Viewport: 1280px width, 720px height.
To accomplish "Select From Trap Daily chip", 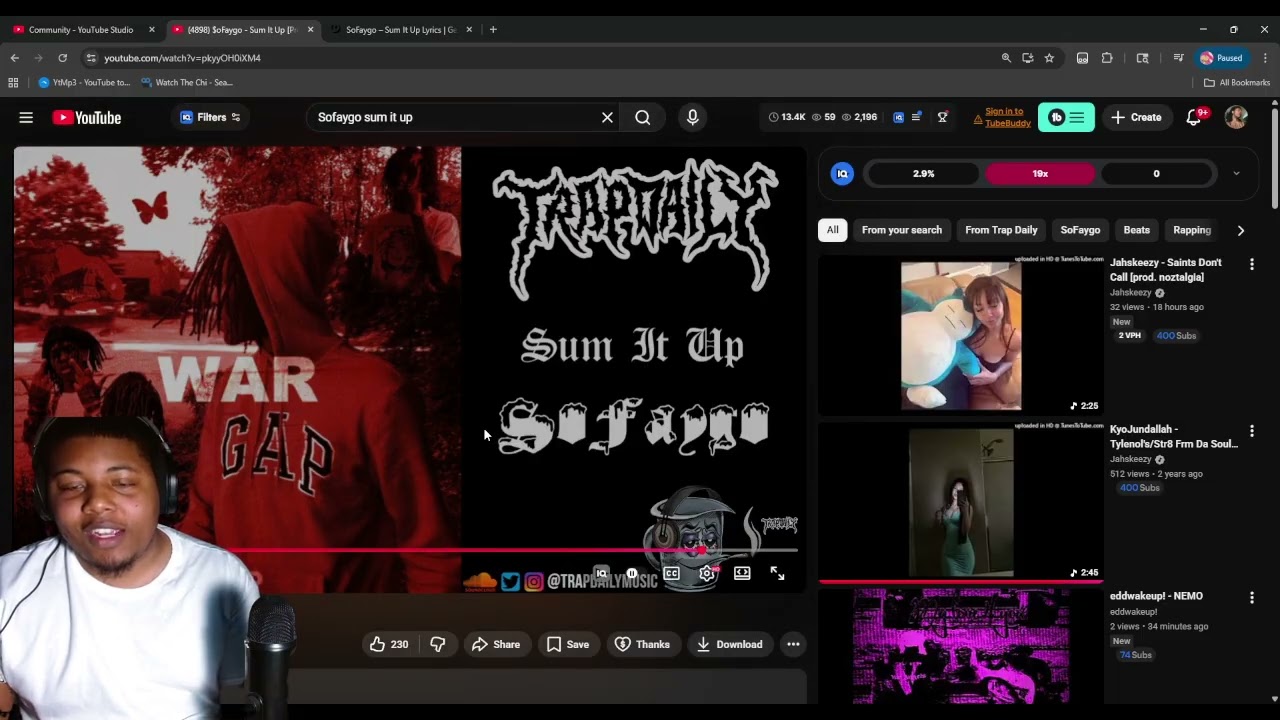I will pos(1001,230).
